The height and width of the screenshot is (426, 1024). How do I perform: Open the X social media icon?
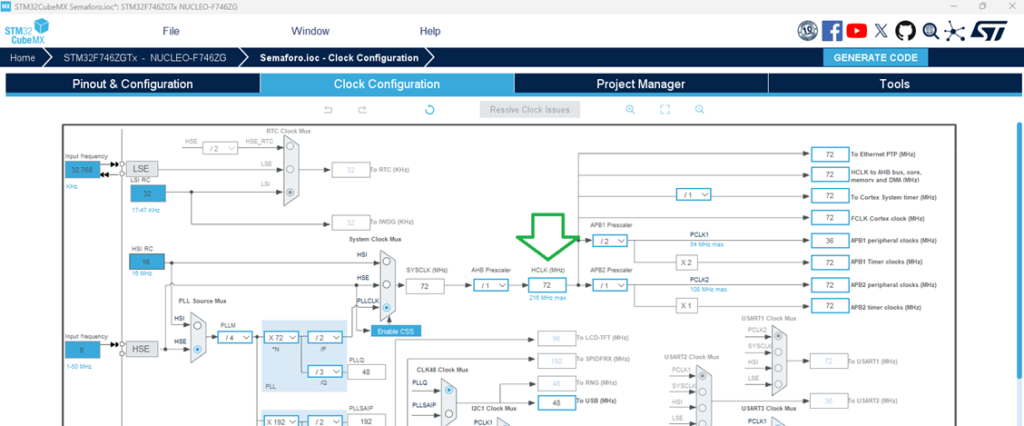pyautogui.click(x=881, y=31)
